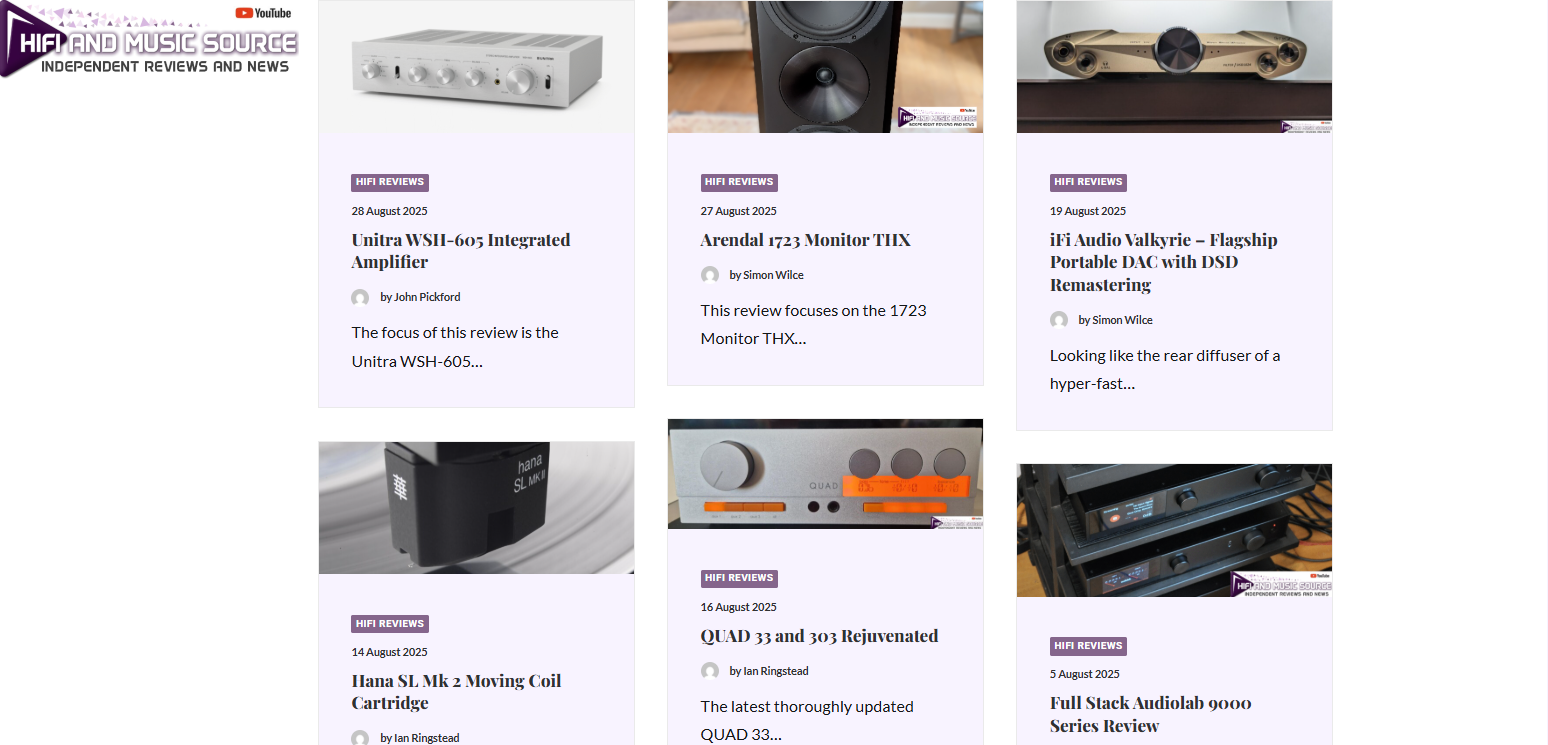1548x745 pixels.
Task: Open the Hana cartridge thumbnail image
Action: tap(477, 508)
